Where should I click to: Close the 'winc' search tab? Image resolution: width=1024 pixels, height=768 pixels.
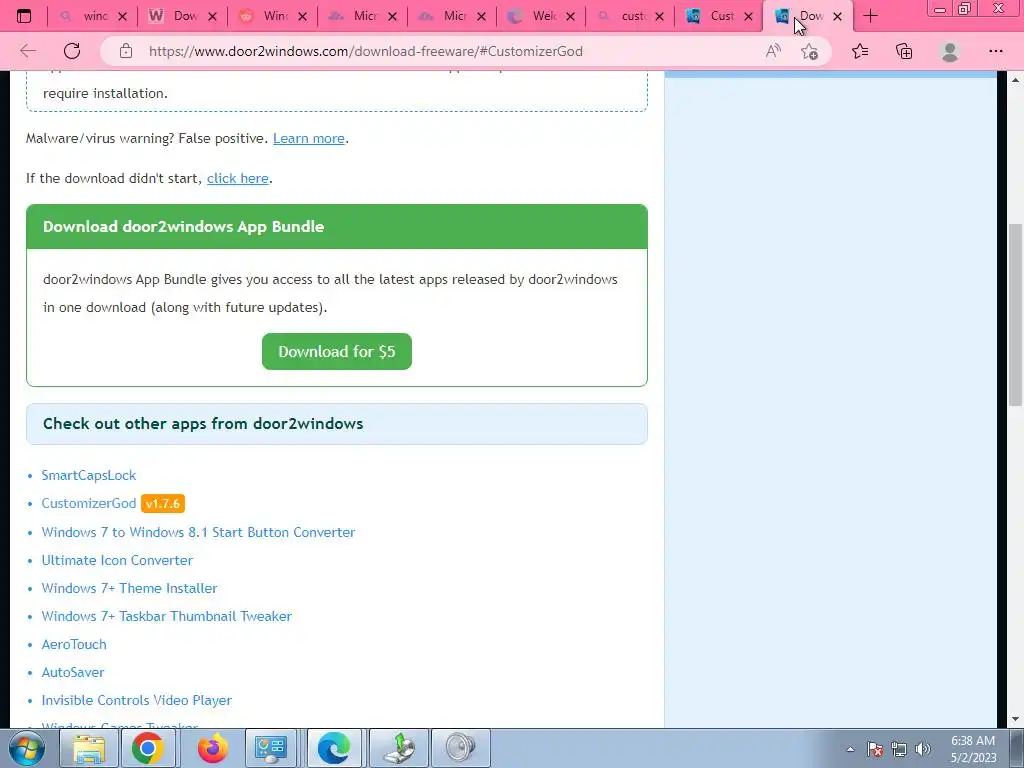(x=122, y=16)
